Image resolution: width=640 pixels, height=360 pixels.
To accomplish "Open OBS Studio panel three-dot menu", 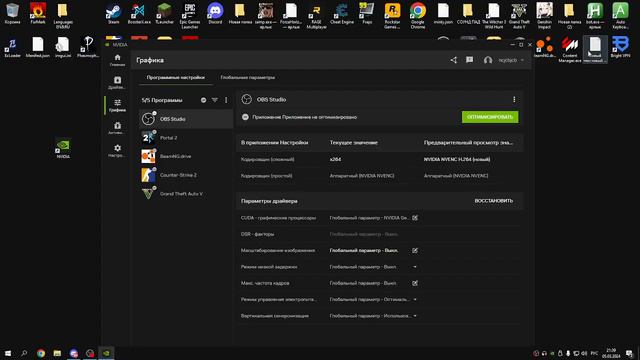I will coord(514,99).
